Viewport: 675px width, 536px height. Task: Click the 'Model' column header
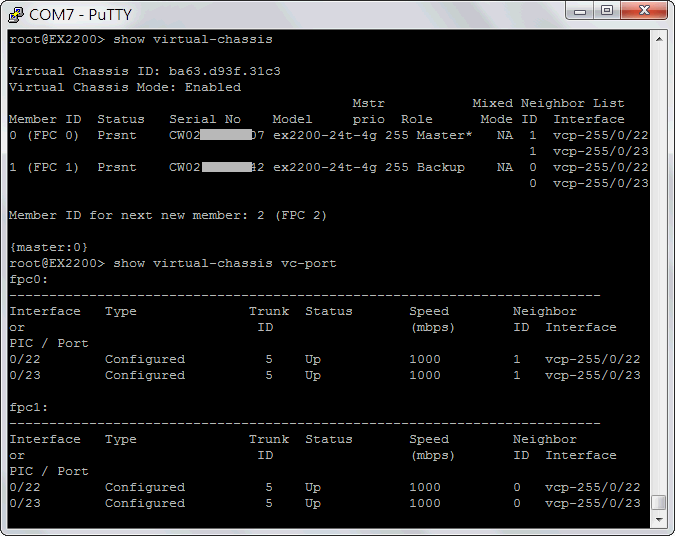pyautogui.click(x=292, y=119)
